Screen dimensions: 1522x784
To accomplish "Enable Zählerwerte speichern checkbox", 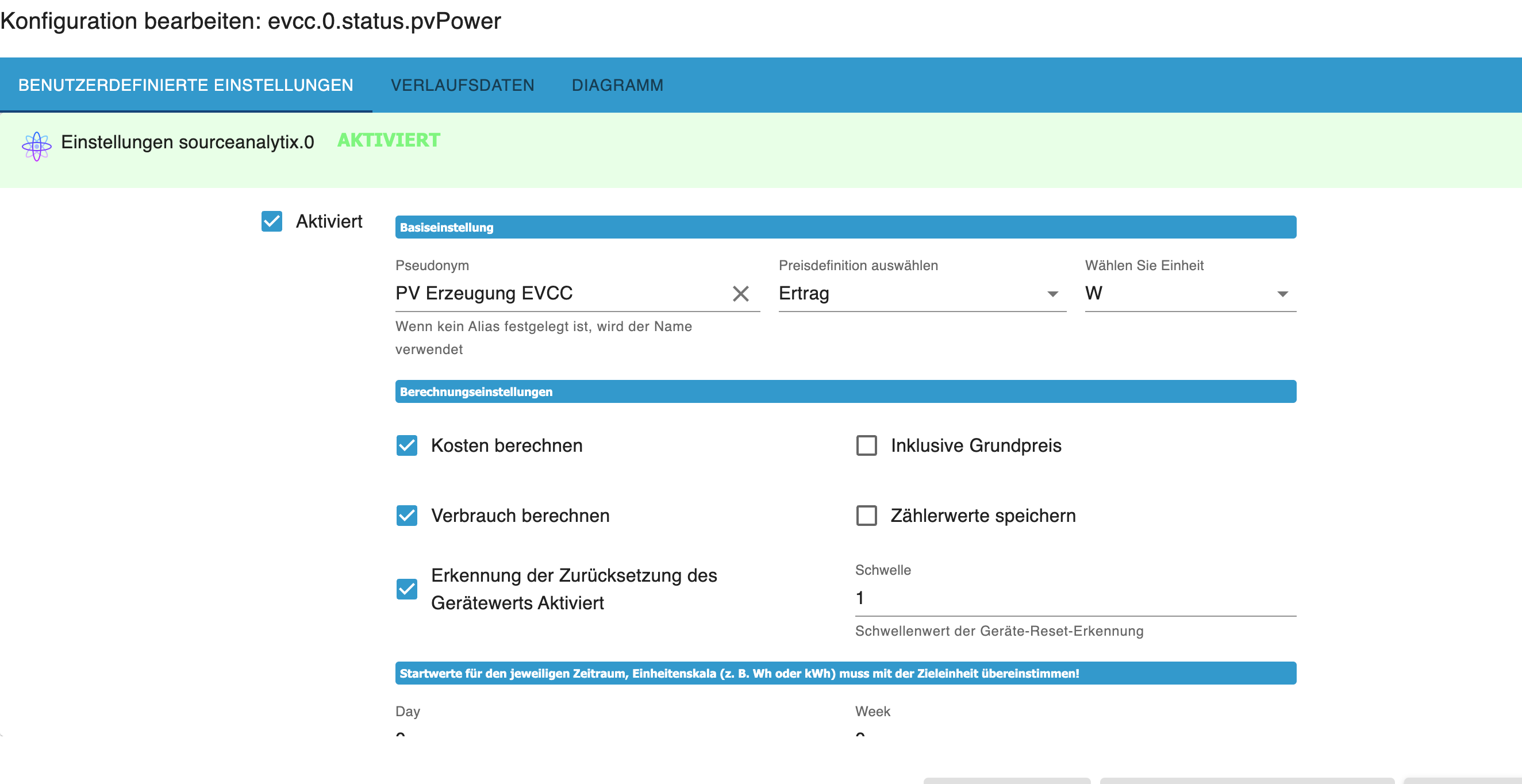I will 866,515.
